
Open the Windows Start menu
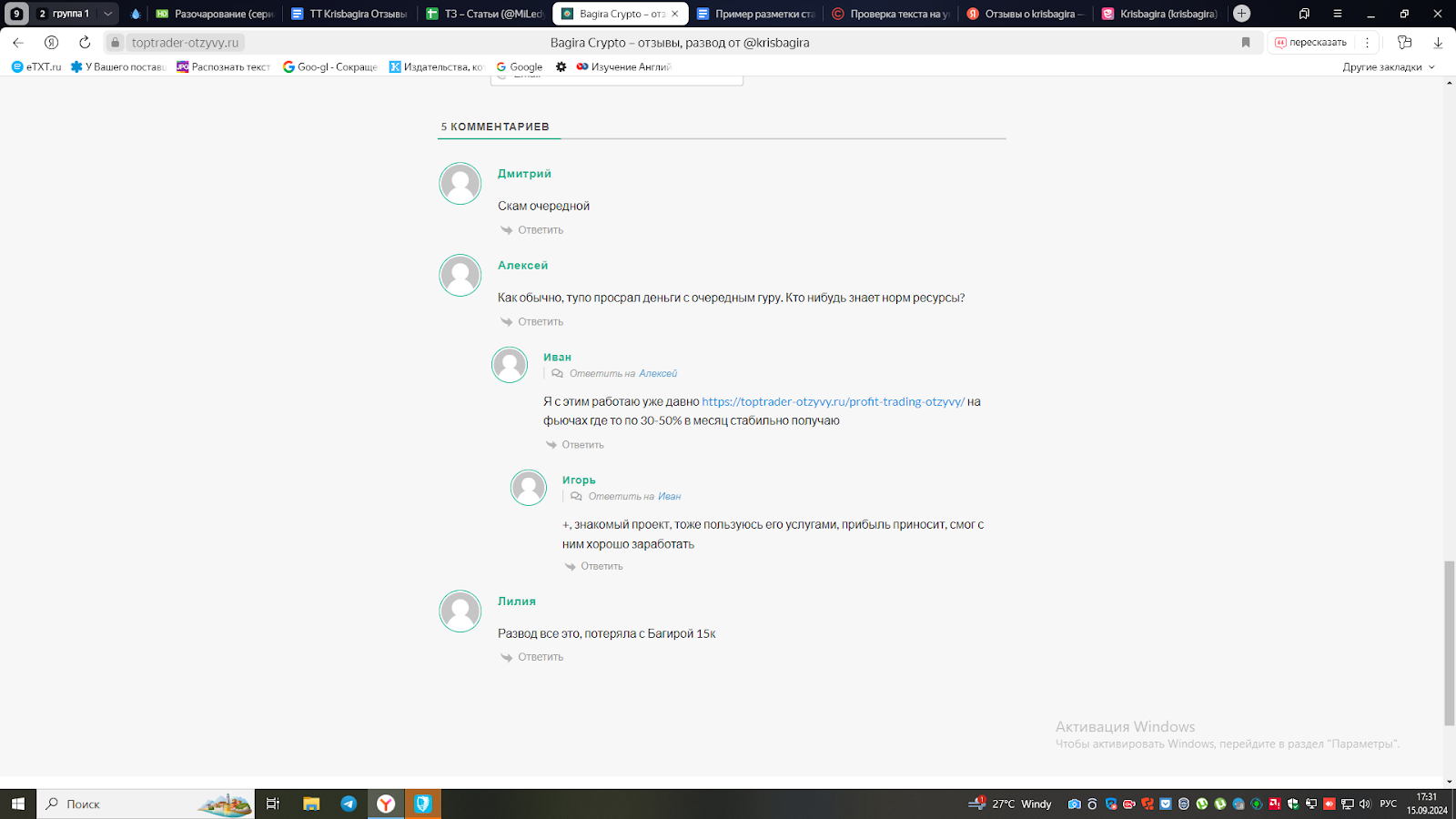pyautogui.click(x=18, y=804)
